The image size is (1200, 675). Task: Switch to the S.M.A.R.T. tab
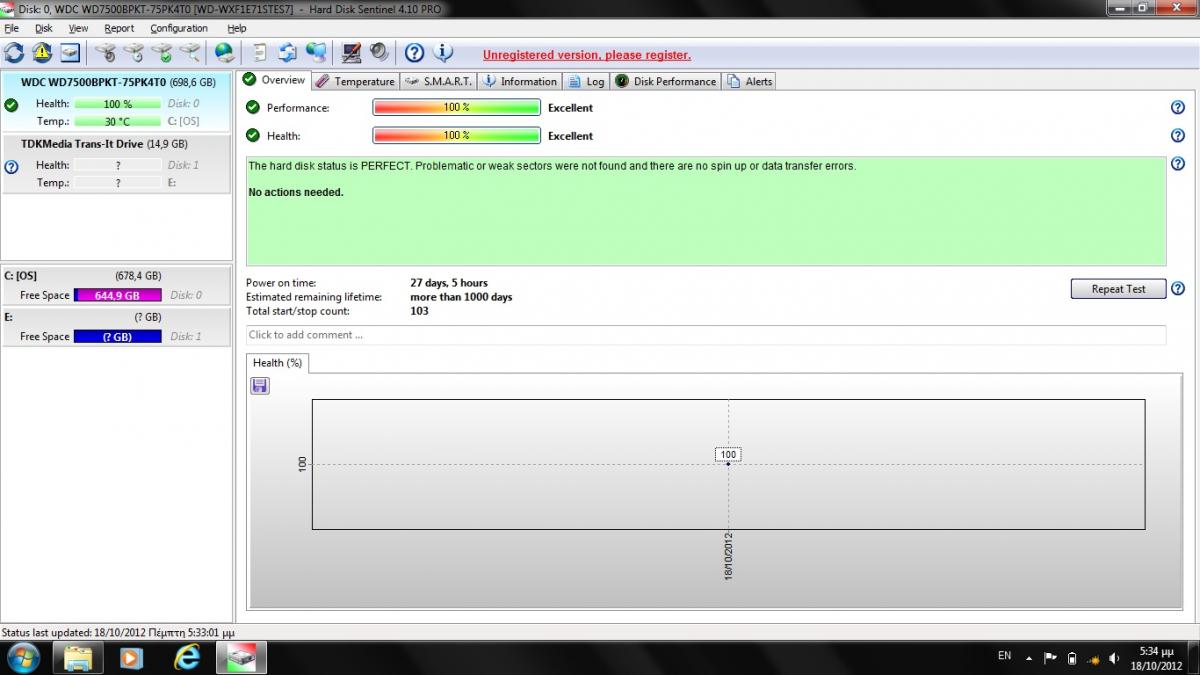click(439, 81)
